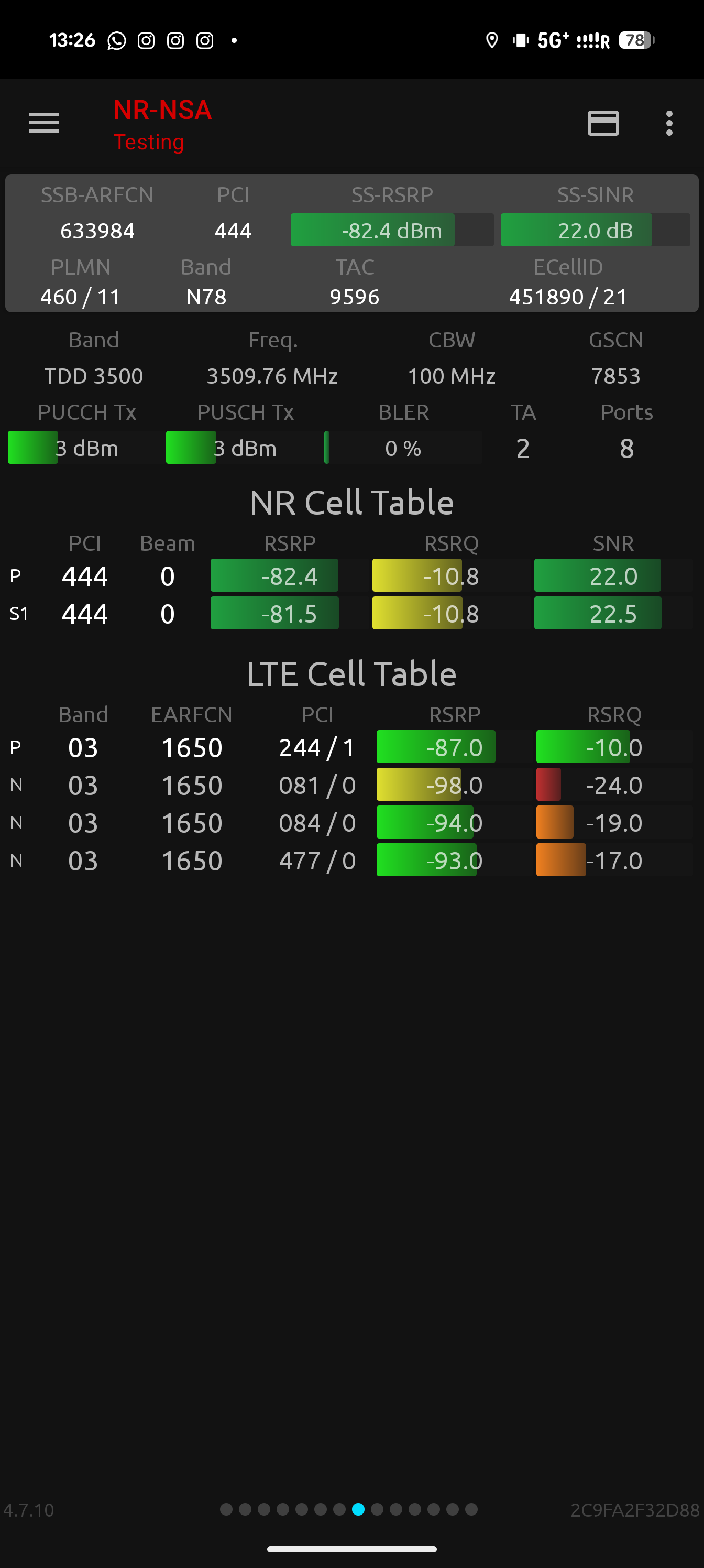
Task: Tap the card view layout icon
Action: [x=602, y=123]
